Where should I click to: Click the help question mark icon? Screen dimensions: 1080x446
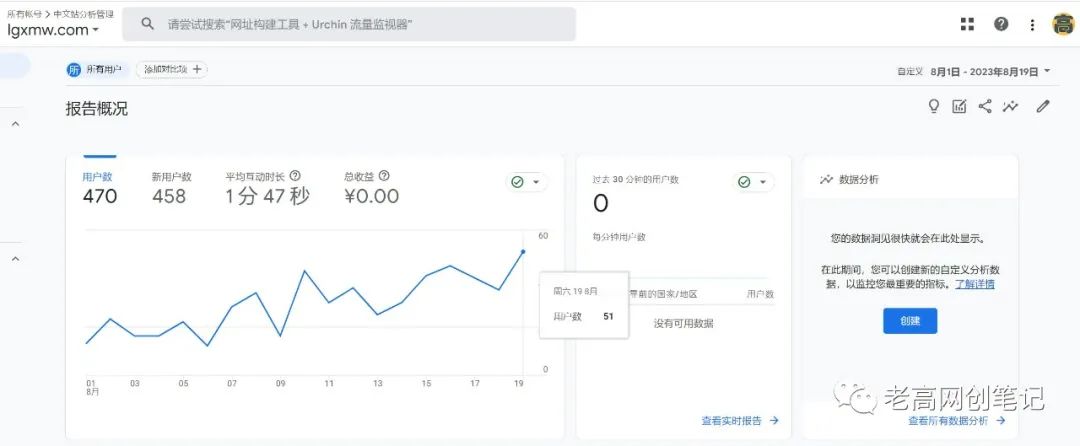tap(1001, 24)
